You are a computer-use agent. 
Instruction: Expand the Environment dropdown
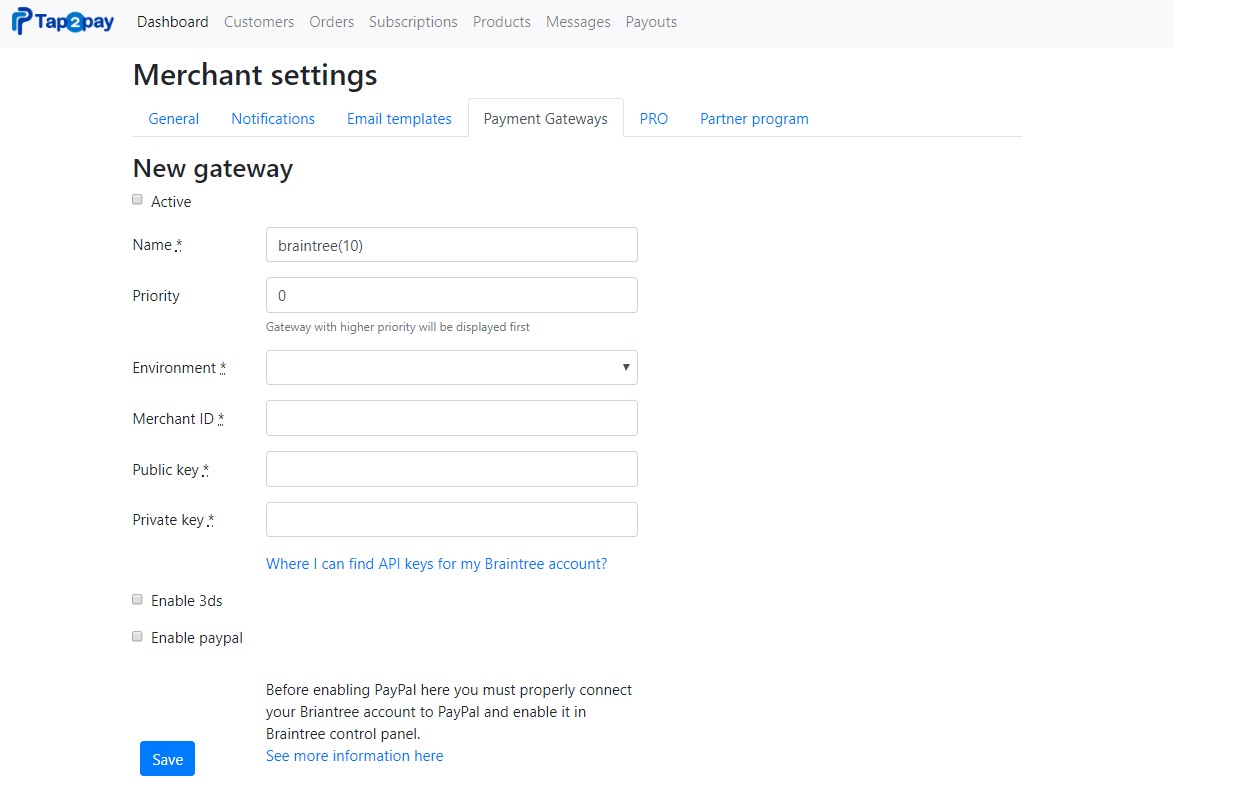pyautogui.click(x=452, y=367)
